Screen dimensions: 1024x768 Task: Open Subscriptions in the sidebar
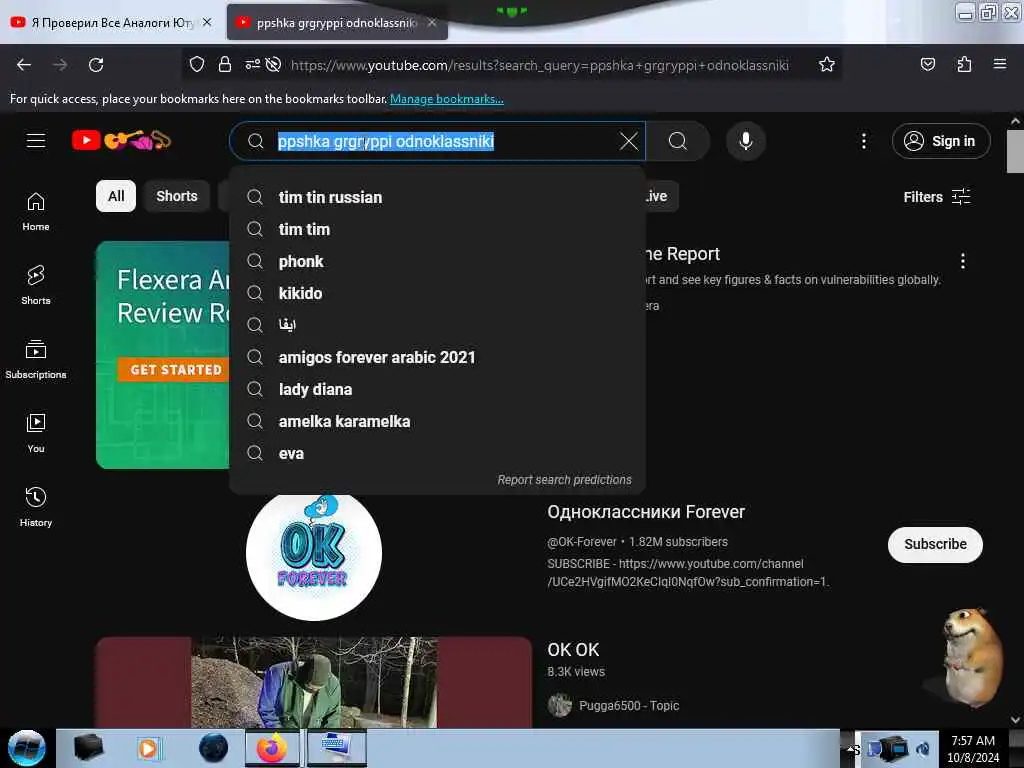coord(36,359)
